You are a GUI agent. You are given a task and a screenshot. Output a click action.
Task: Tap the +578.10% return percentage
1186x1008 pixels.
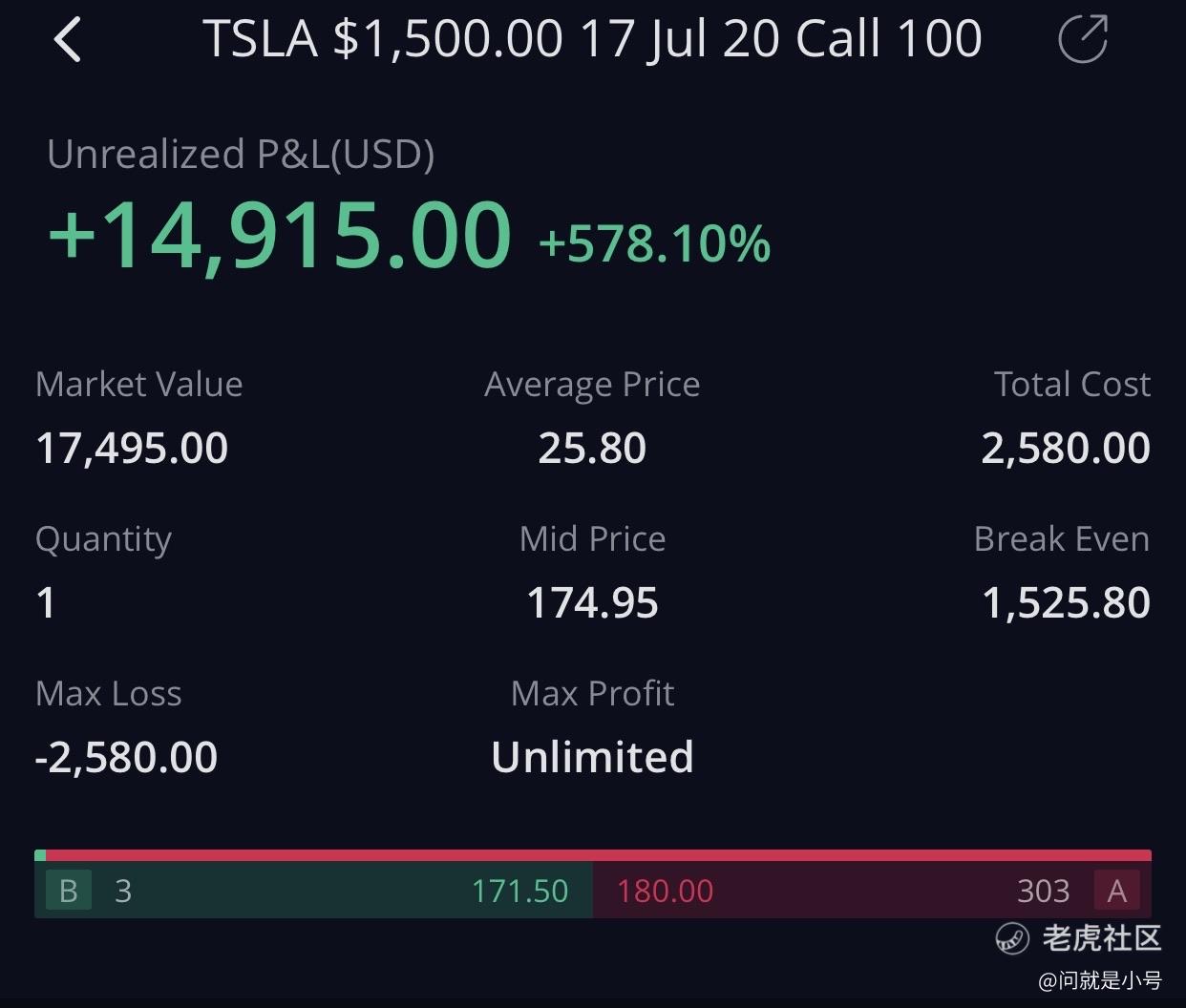(654, 243)
